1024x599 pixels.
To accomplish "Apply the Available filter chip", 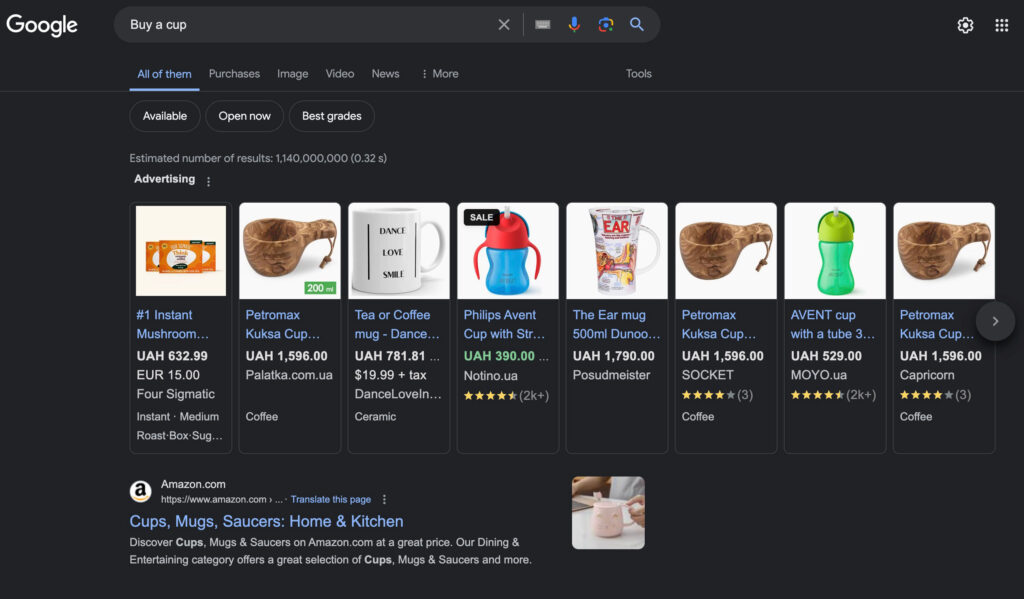I will pyautogui.click(x=165, y=116).
